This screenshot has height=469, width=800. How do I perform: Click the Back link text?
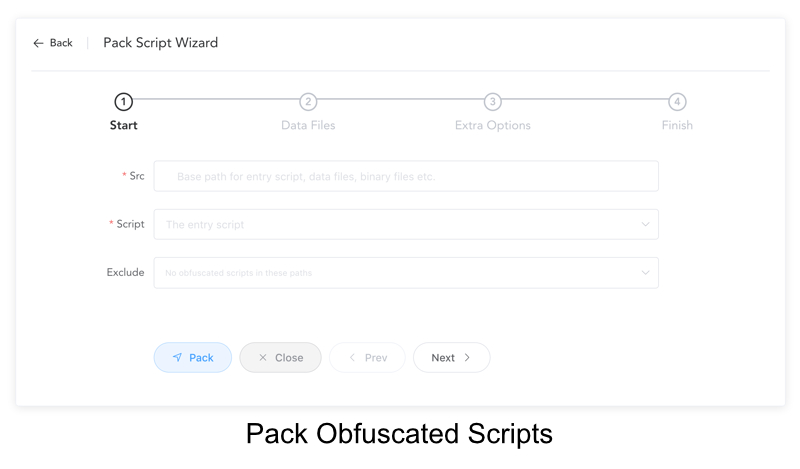[x=61, y=43]
